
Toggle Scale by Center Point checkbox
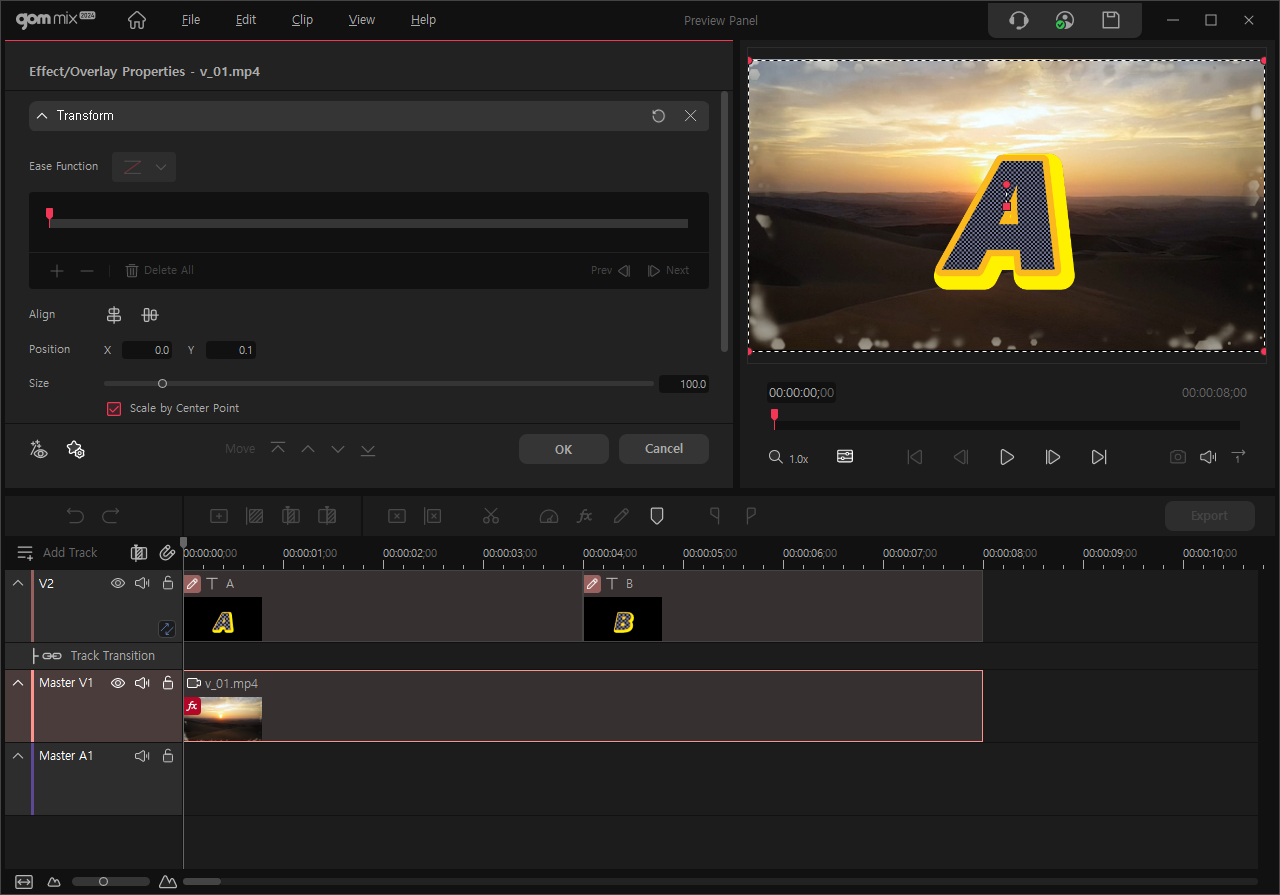point(114,408)
